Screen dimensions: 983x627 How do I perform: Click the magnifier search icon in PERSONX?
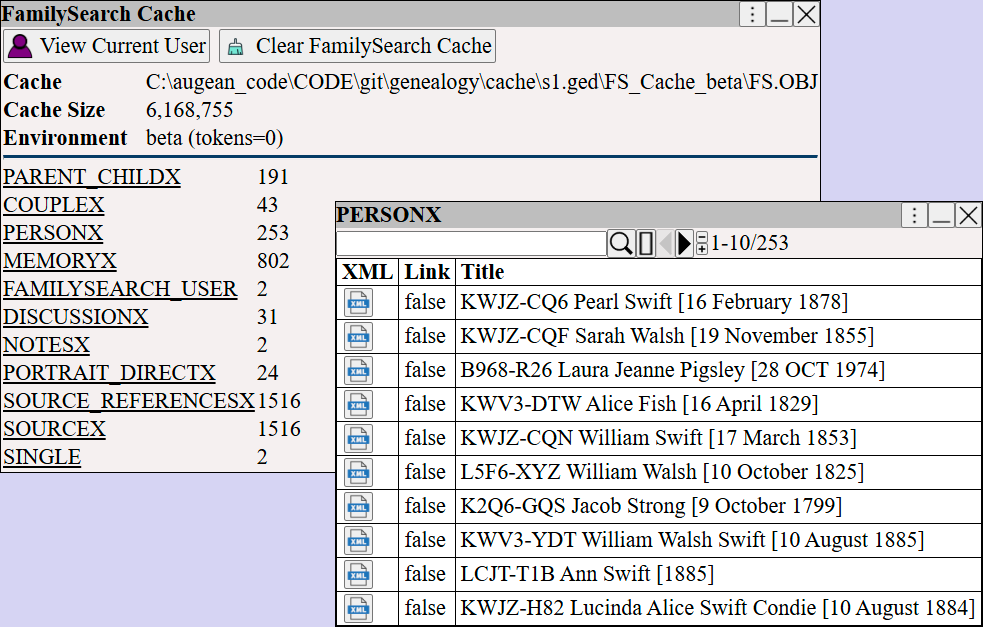pyautogui.click(x=621, y=243)
